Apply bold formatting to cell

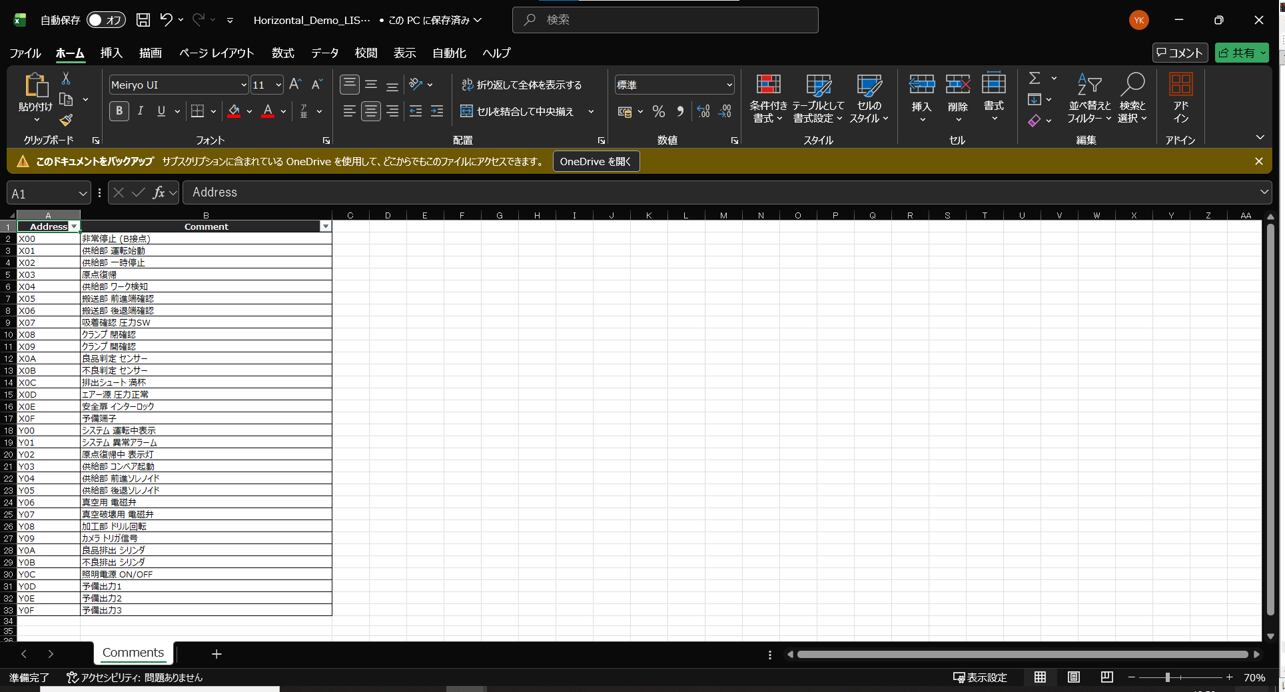point(119,111)
